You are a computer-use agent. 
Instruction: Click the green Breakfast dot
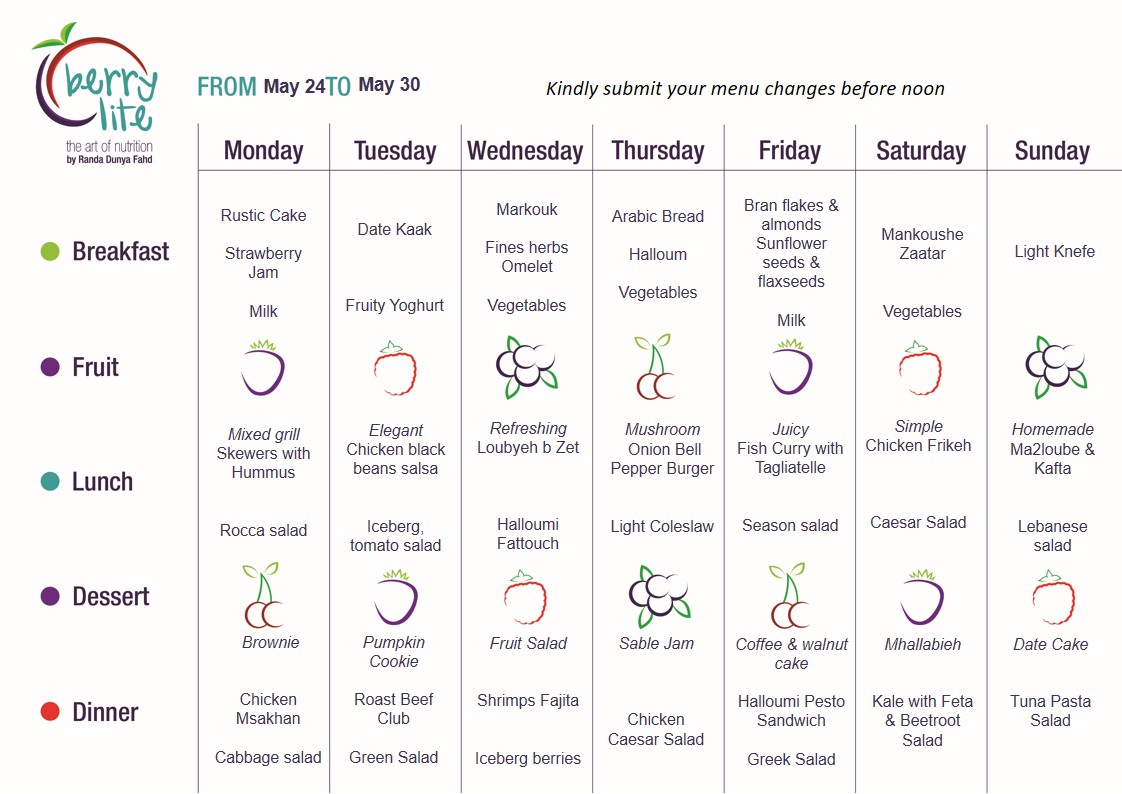coord(51,251)
